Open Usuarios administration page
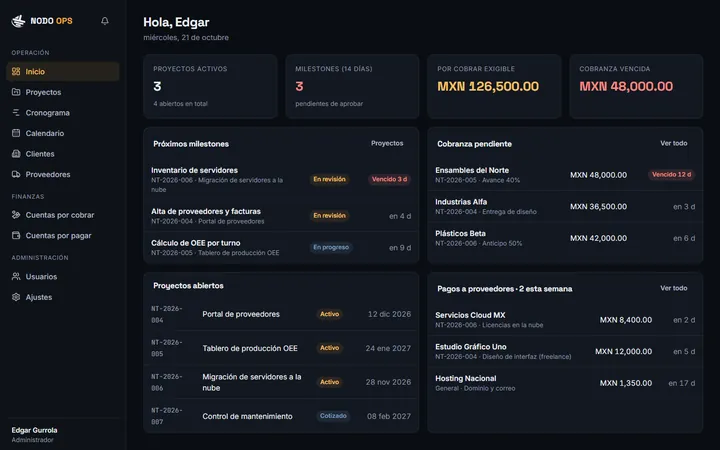Viewport: 720px width, 450px height. point(63,276)
